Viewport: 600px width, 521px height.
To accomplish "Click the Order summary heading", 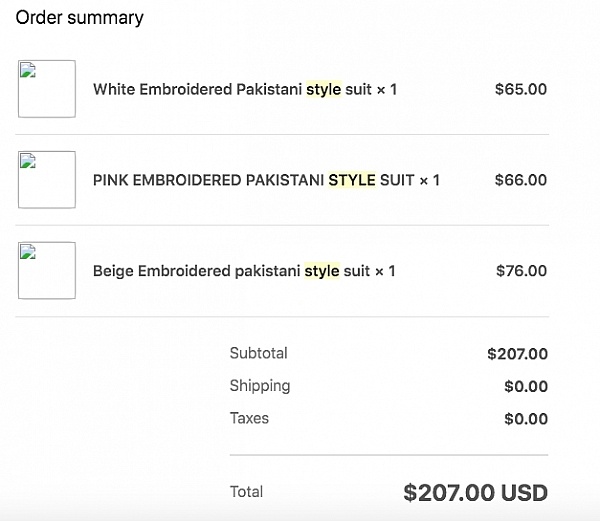I will click(80, 18).
